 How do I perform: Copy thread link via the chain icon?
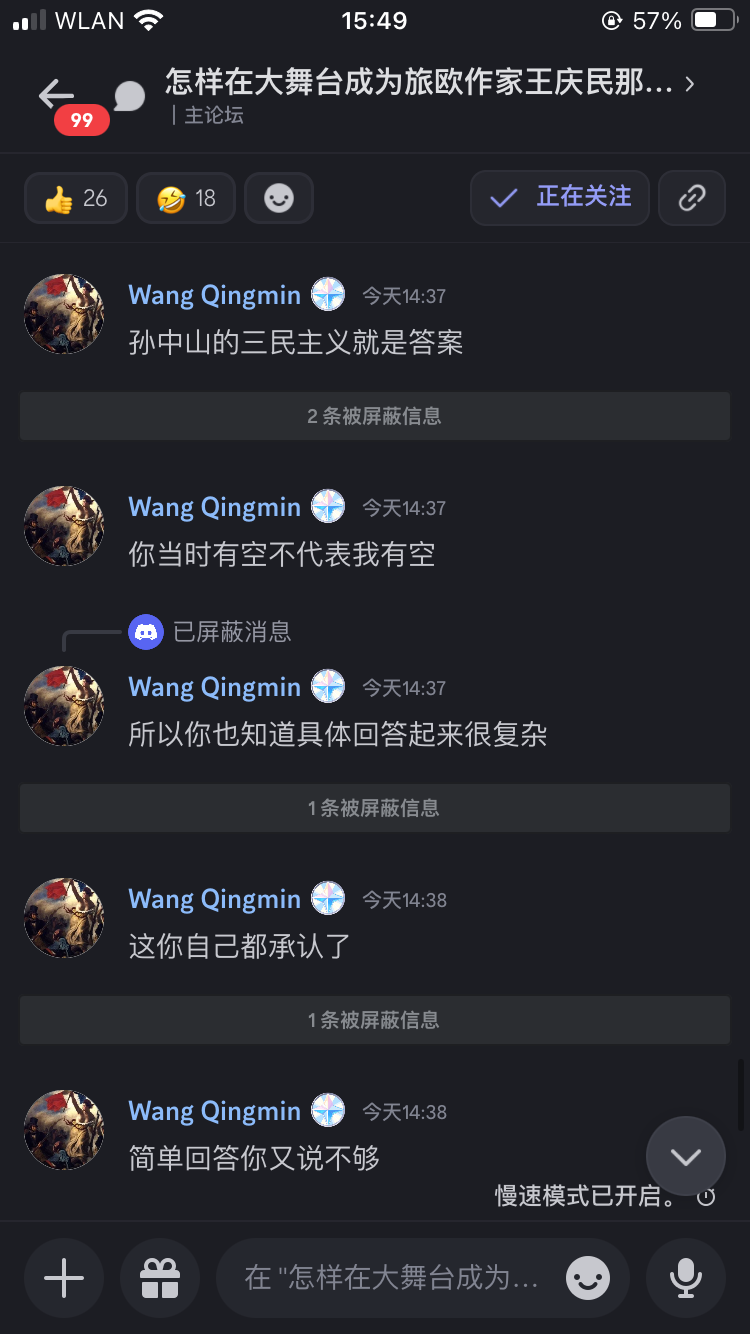coord(692,197)
